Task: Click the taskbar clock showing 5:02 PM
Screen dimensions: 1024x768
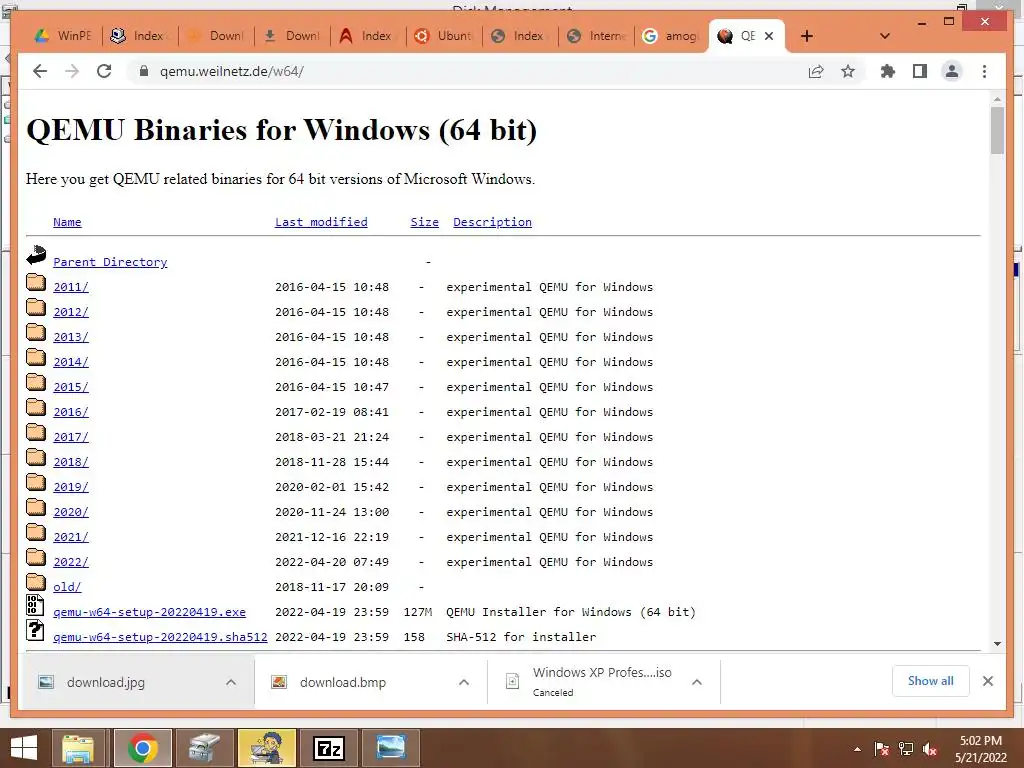Action: point(981,749)
